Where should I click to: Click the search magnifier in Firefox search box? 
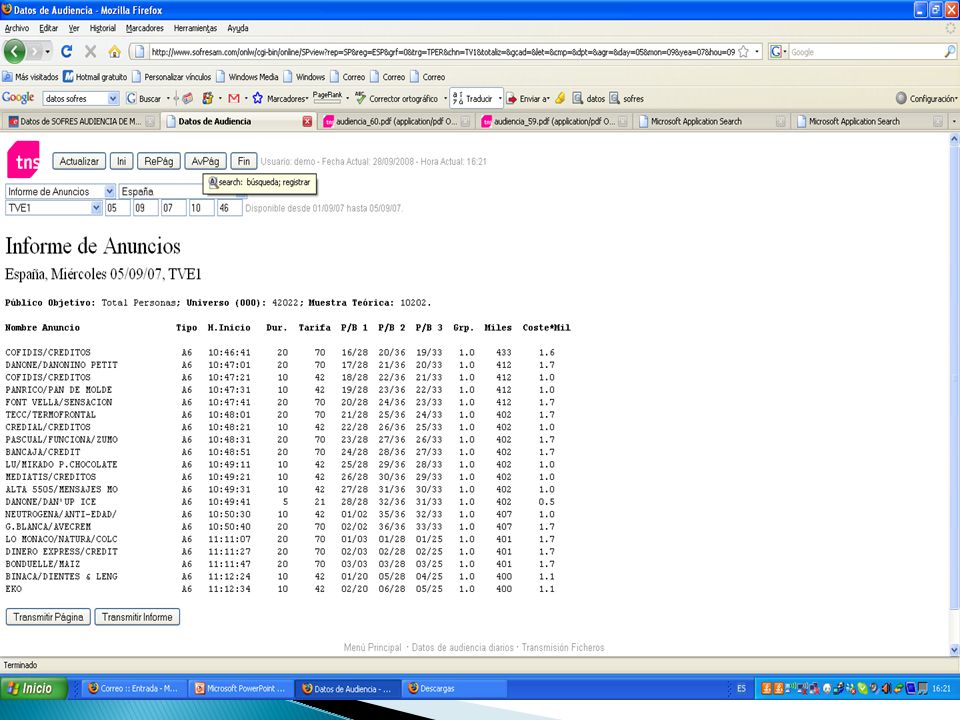950,52
